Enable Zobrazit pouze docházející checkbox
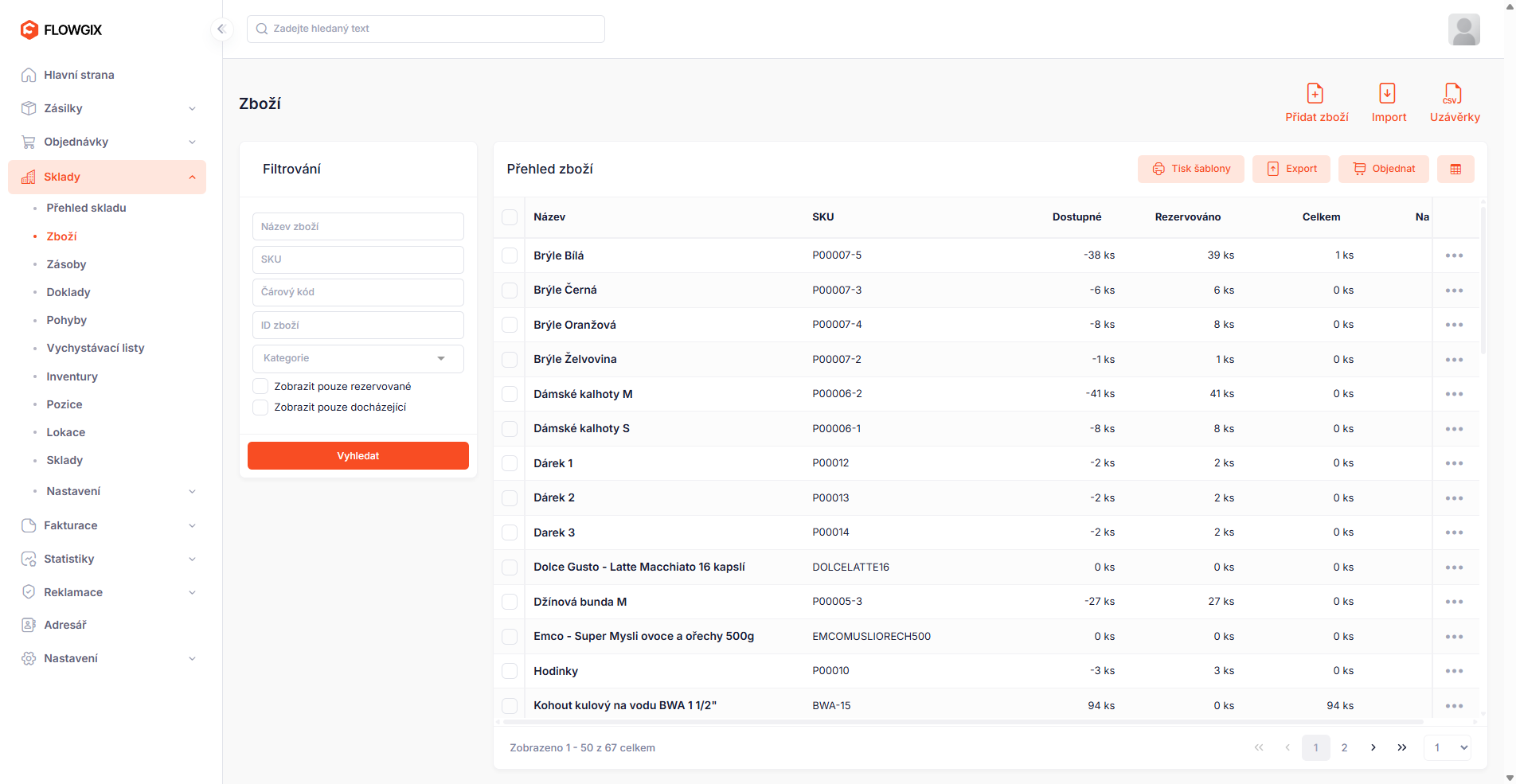 (260, 408)
